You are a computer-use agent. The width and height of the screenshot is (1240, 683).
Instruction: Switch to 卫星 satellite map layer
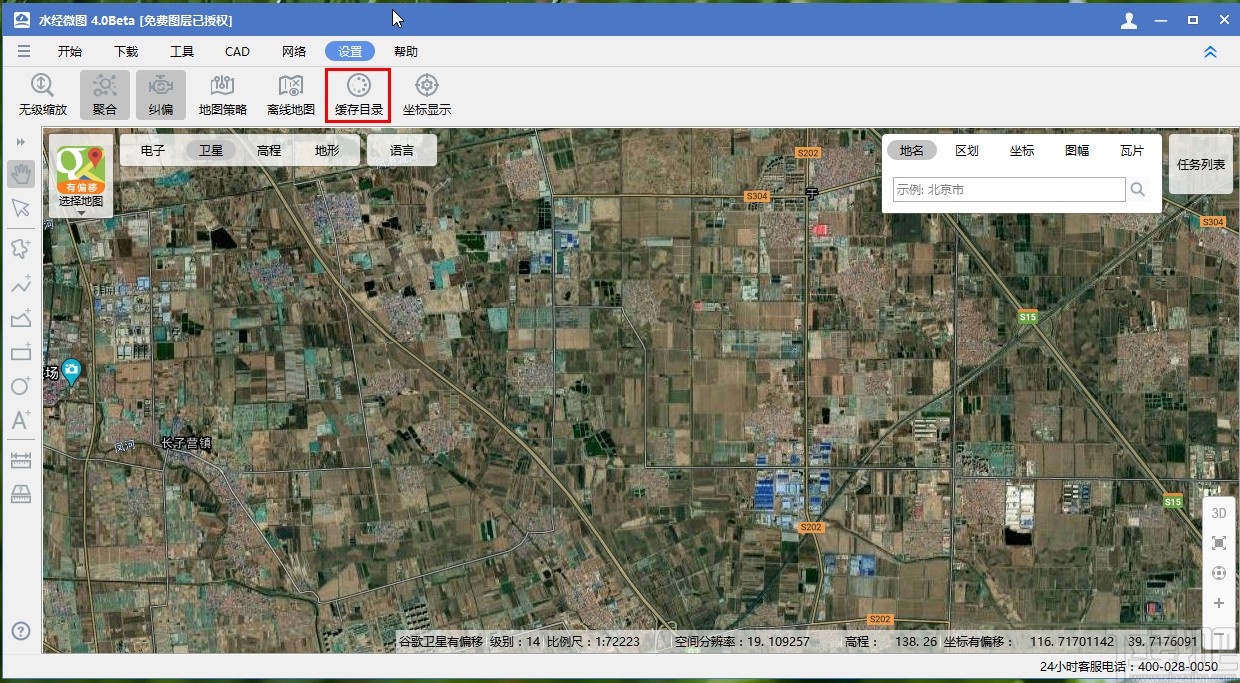(211, 151)
